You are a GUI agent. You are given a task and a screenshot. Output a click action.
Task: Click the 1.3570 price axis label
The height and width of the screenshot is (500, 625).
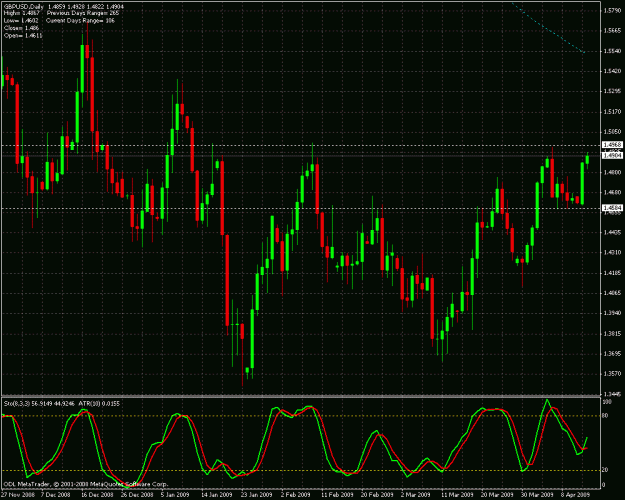point(613,374)
